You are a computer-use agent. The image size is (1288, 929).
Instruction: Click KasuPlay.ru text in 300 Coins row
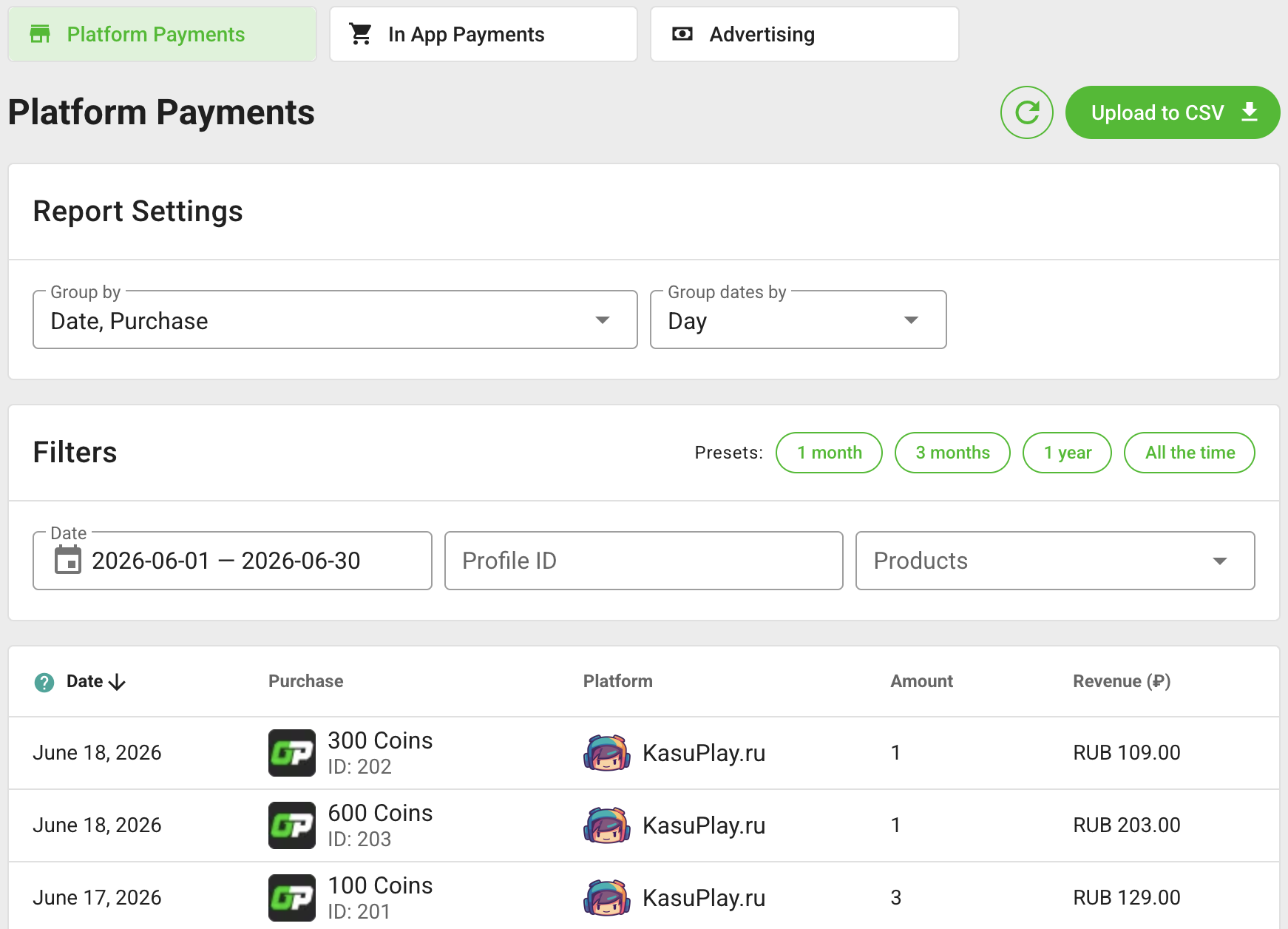coord(704,753)
